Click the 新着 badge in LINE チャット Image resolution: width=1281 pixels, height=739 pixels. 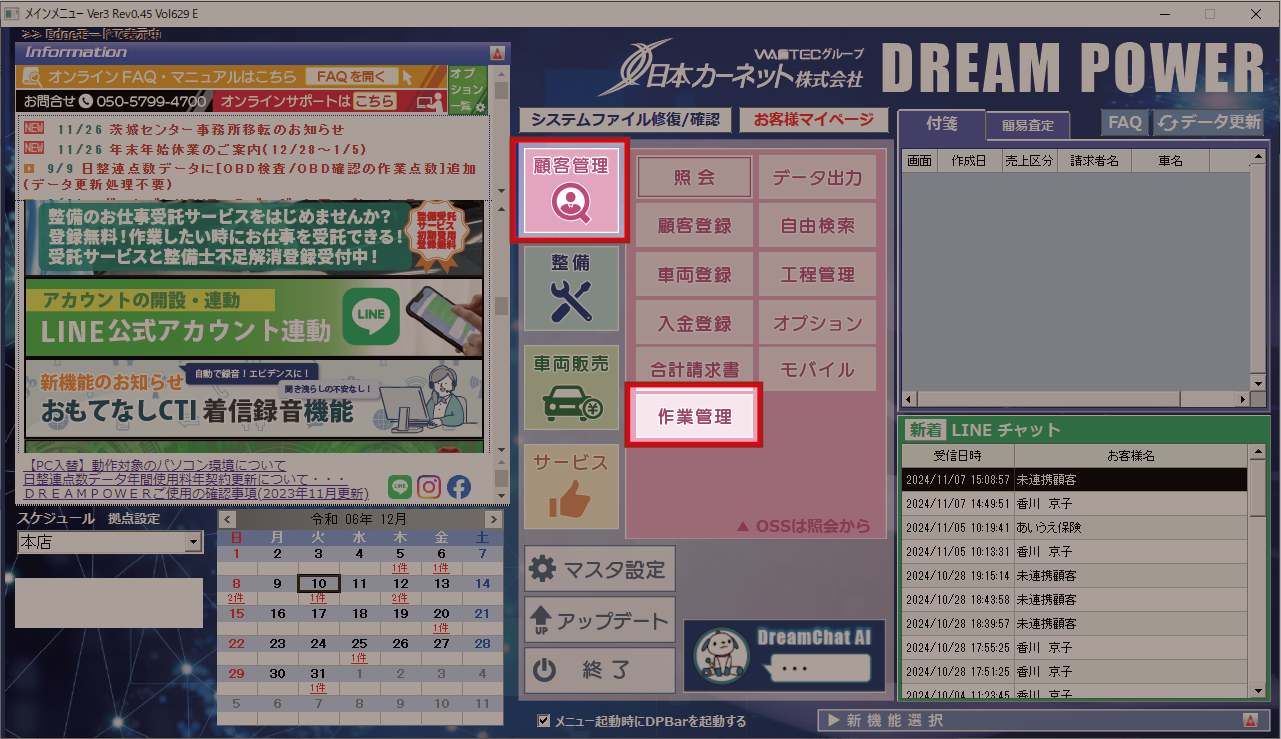click(x=925, y=430)
